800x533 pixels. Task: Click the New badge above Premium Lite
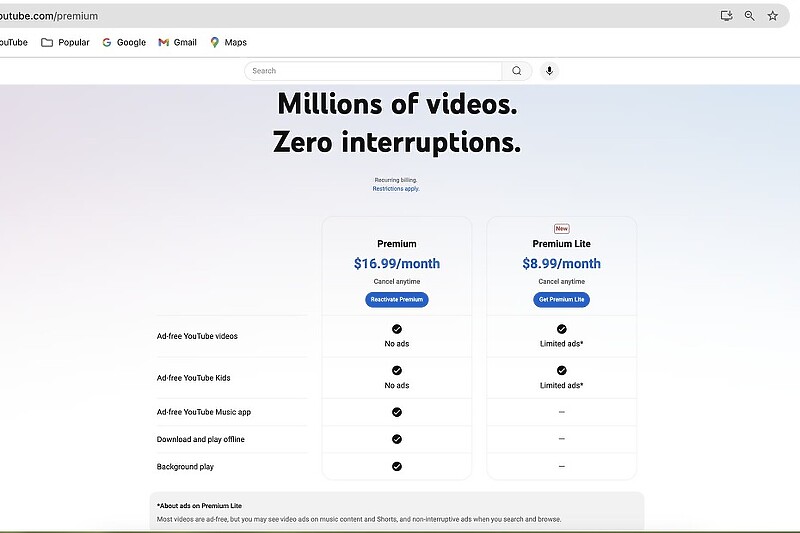click(562, 229)
